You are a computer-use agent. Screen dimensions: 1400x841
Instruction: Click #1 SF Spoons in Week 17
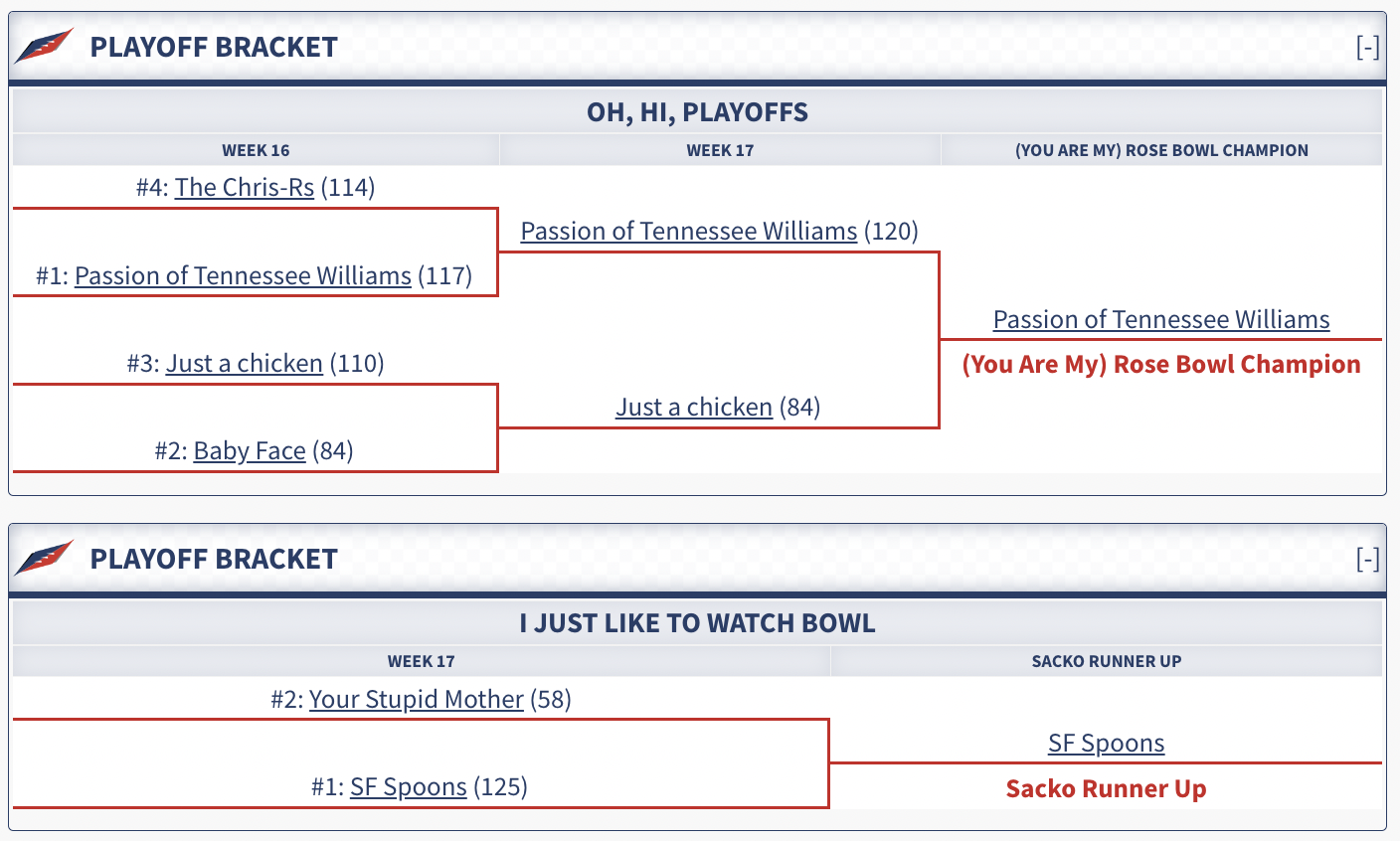point(408,786)
